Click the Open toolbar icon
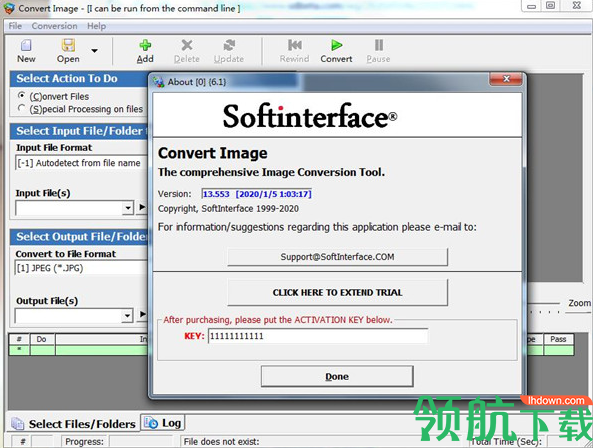This screenshot has height=448, width=593. (68, 45)
